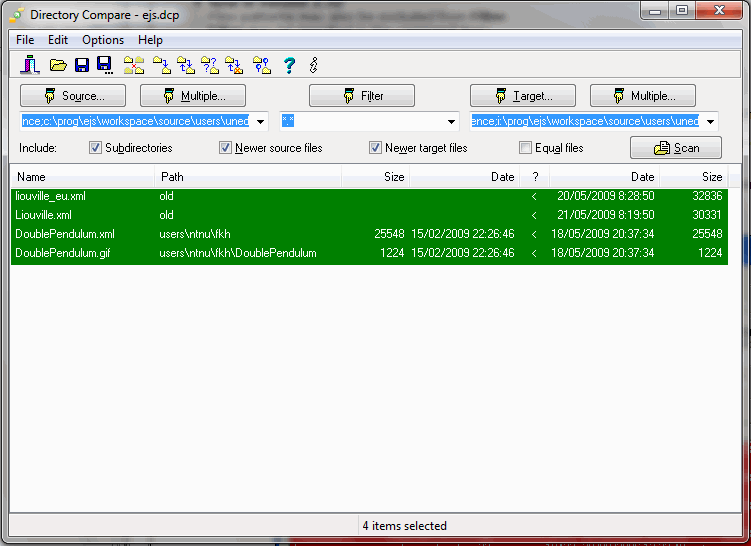Click the Filter button
The height and width of the screenshot is (546, 751).
click(362, 96)
